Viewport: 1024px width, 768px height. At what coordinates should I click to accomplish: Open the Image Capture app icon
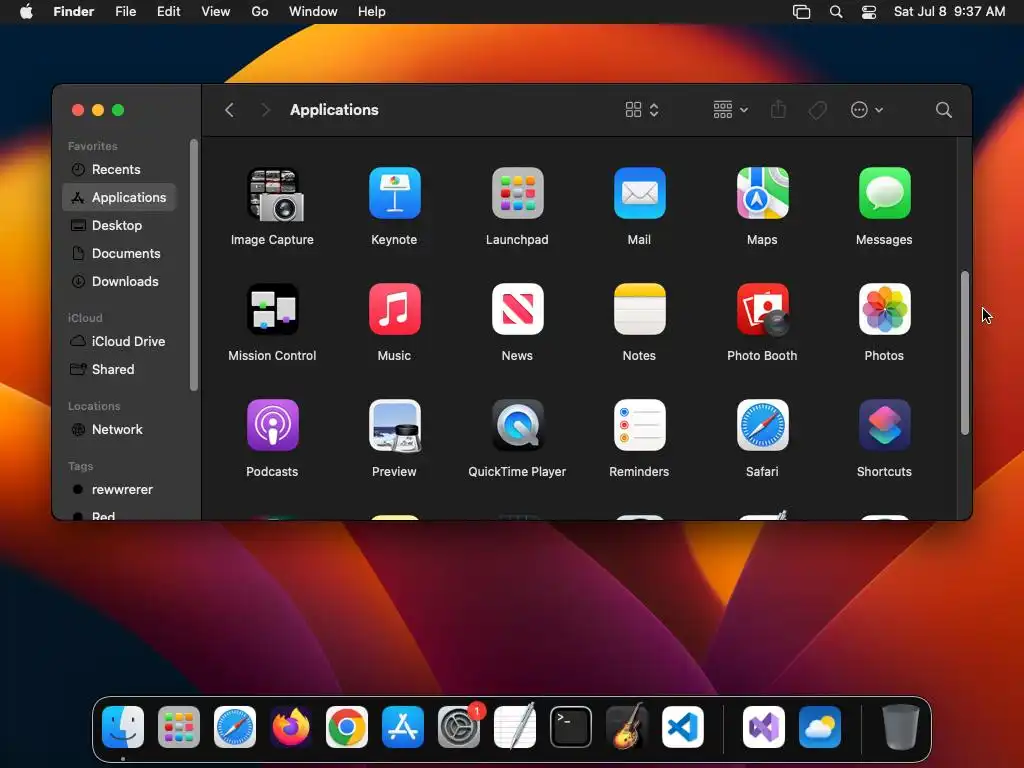pos(272,194)
